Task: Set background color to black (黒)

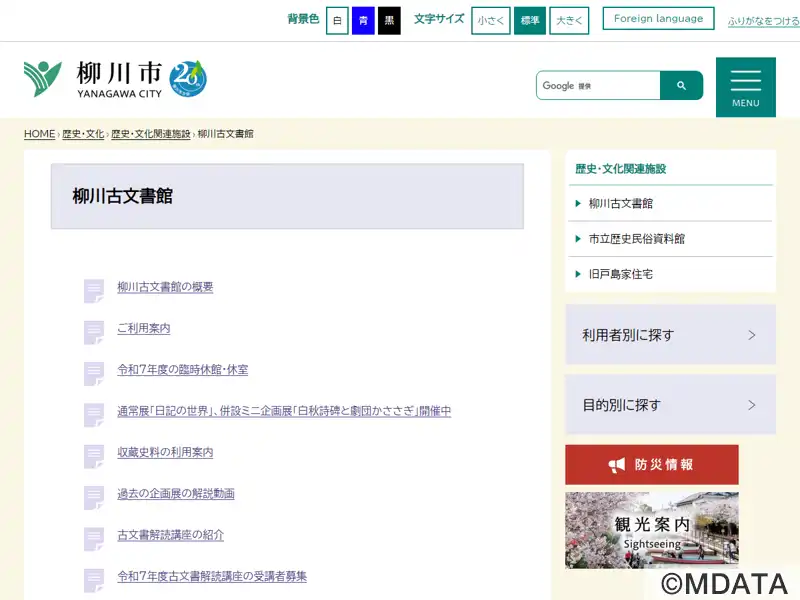Action: tap(389, 20)
